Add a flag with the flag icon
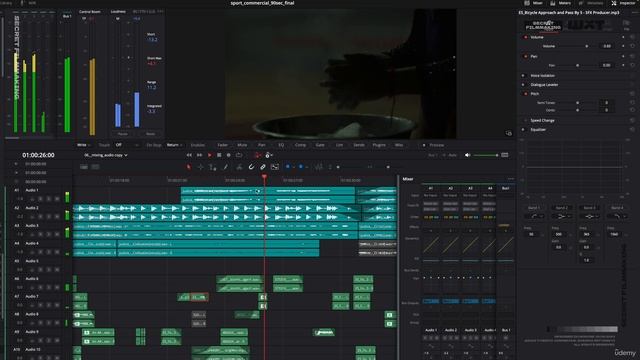 (287, 167)
